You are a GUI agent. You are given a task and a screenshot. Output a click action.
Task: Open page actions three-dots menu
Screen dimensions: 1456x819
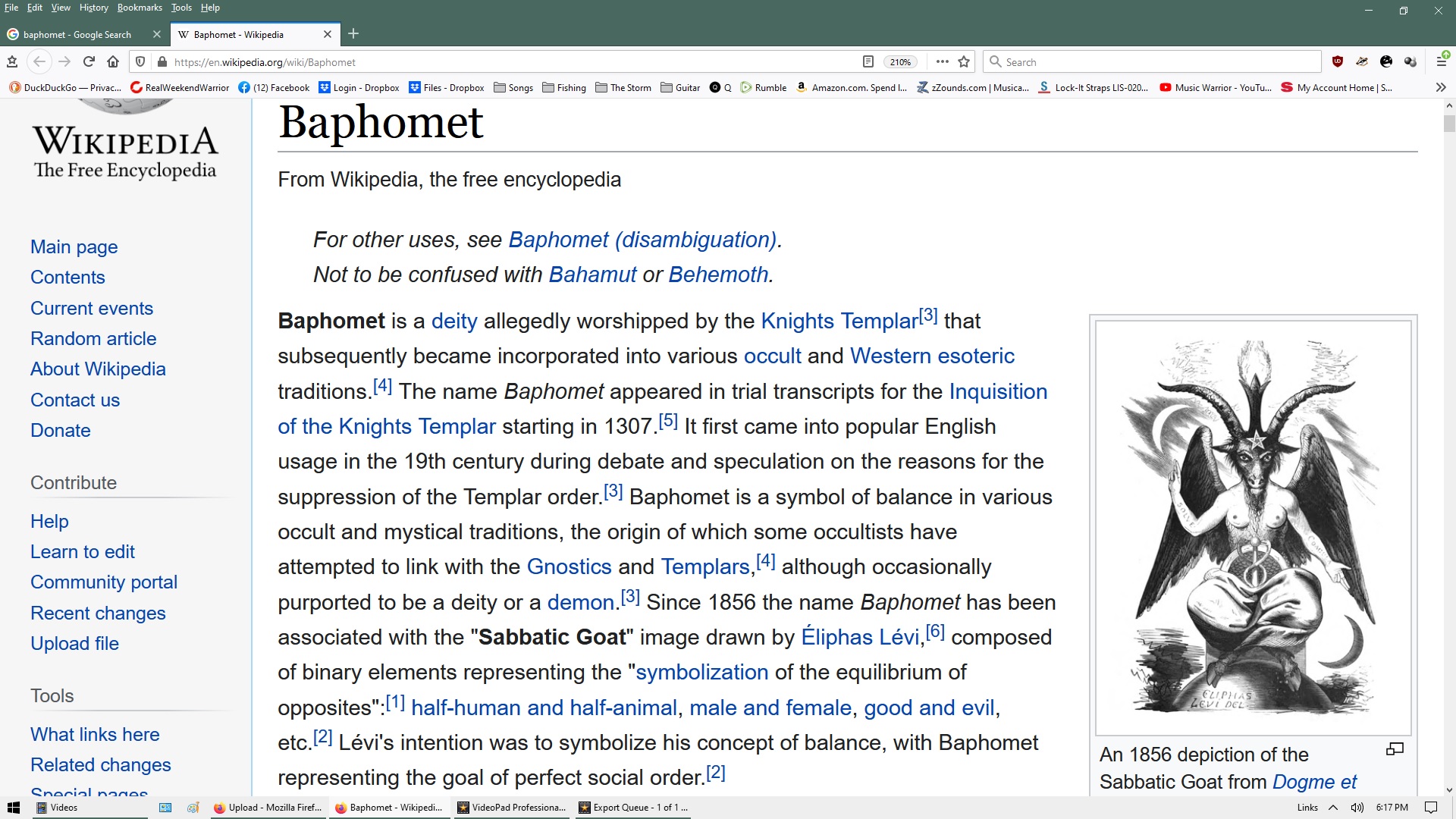(942, 62)
